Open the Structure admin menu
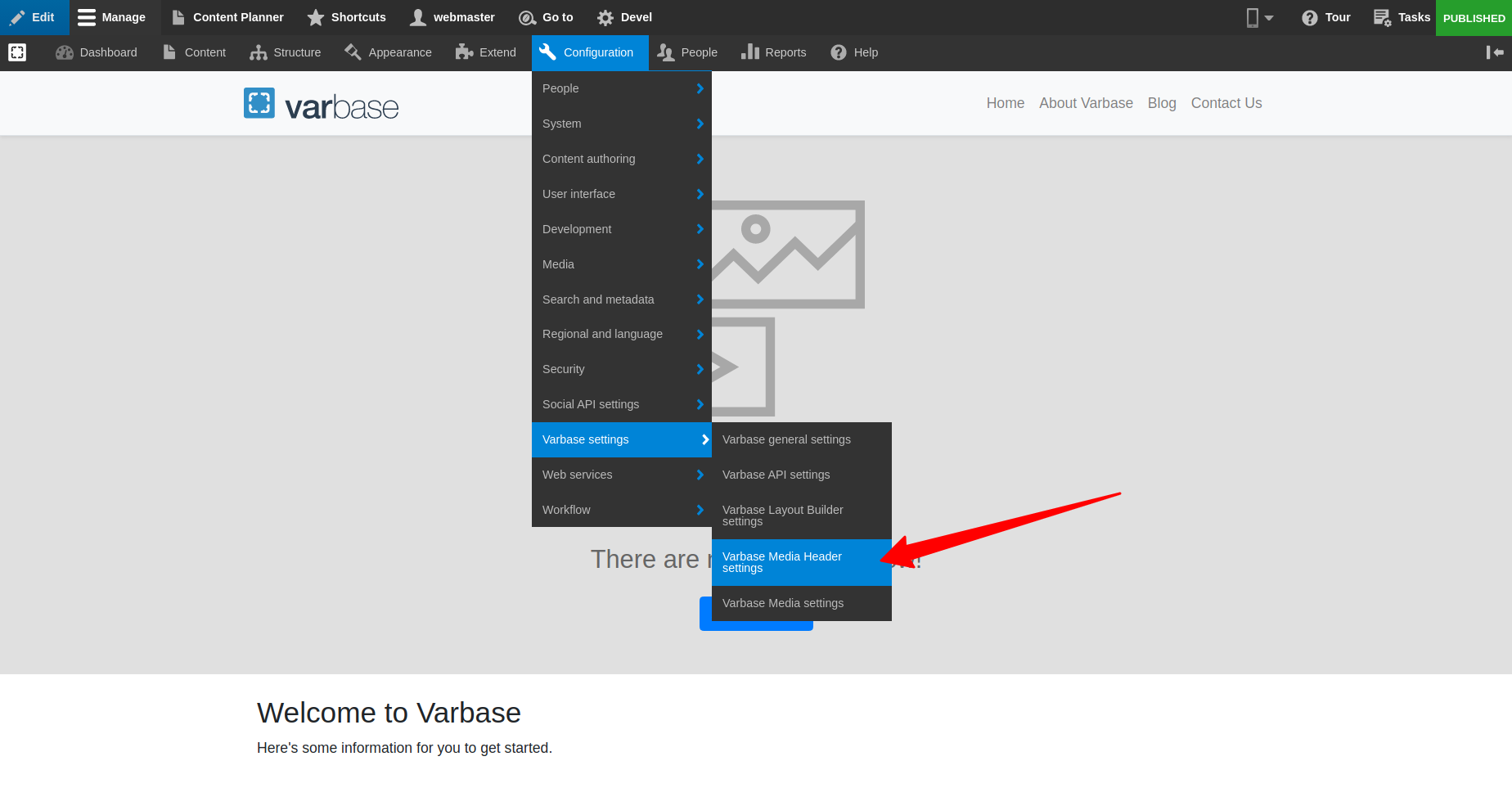 (x=286, y=52)
